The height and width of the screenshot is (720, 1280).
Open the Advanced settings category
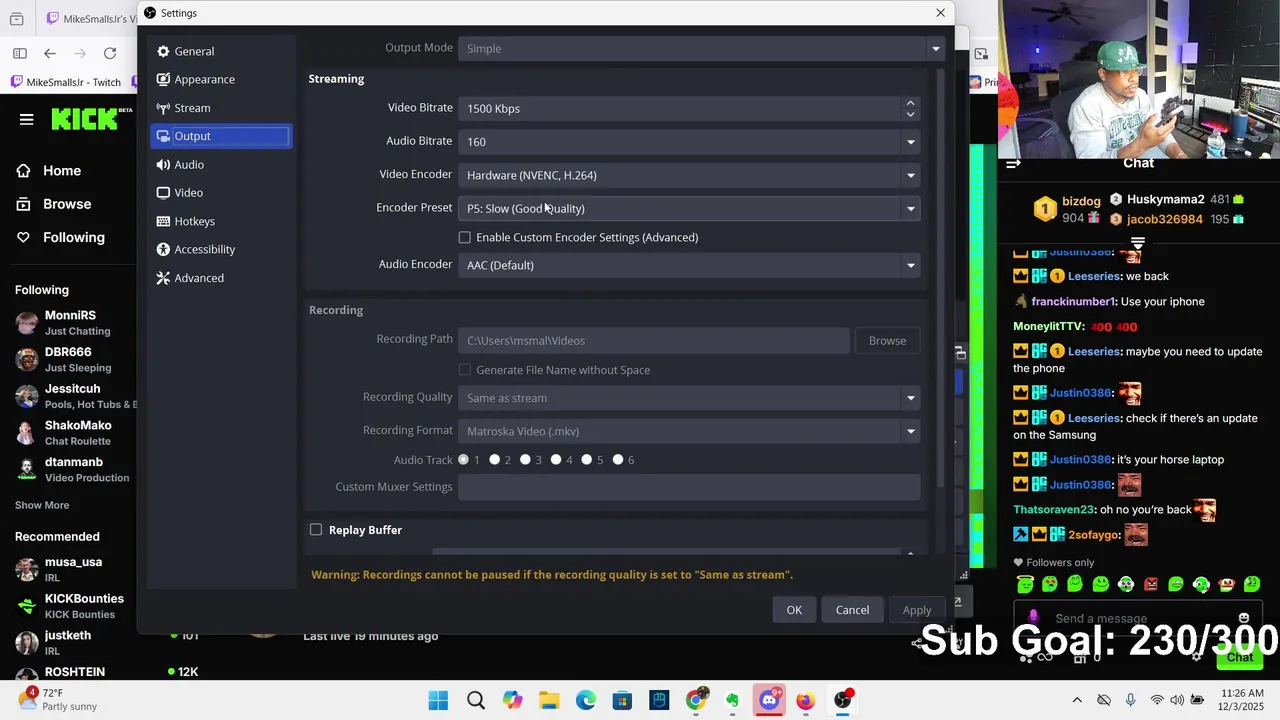[220, 278]
